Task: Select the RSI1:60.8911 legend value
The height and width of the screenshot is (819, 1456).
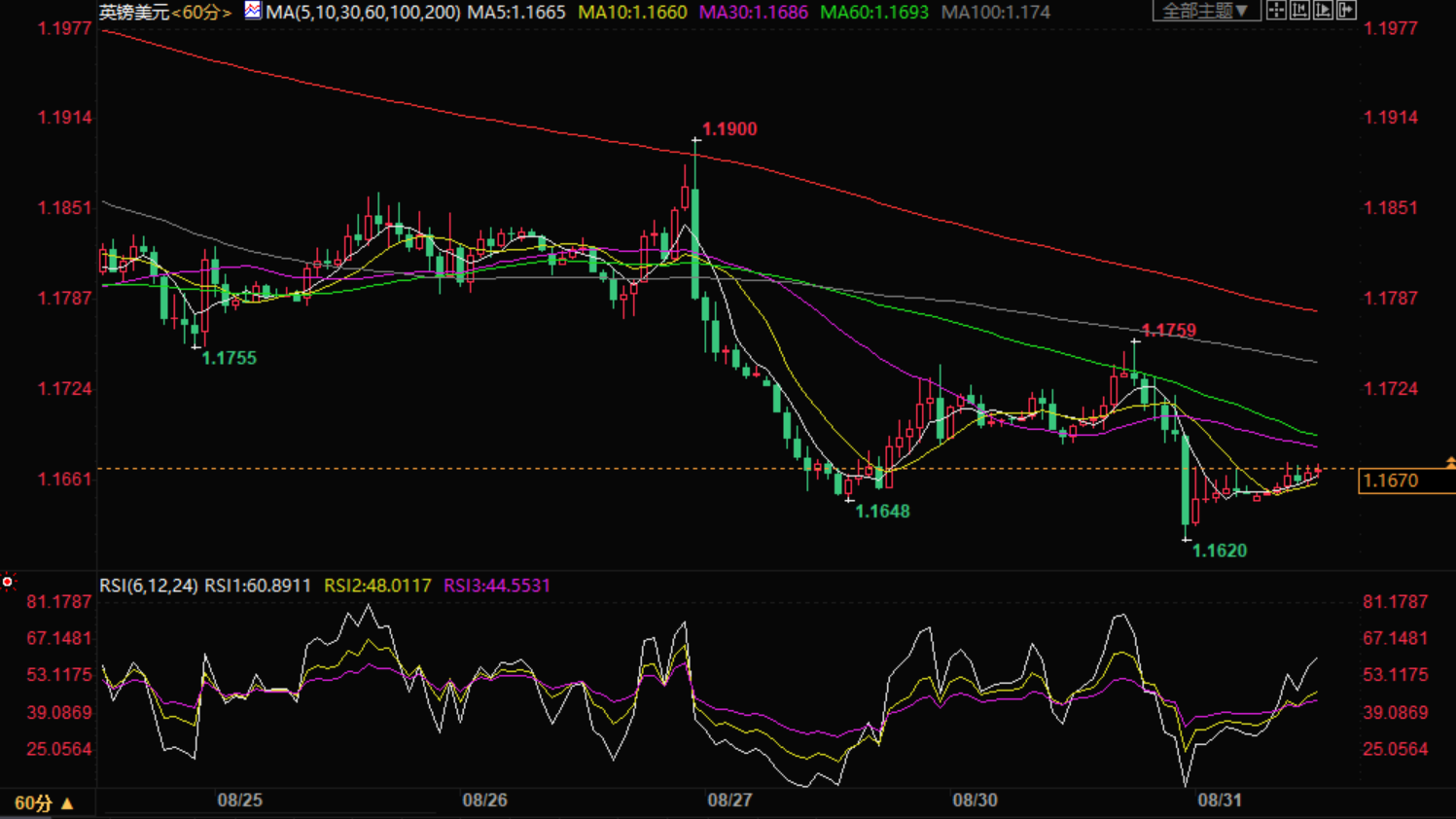Action: pos(258,586)
